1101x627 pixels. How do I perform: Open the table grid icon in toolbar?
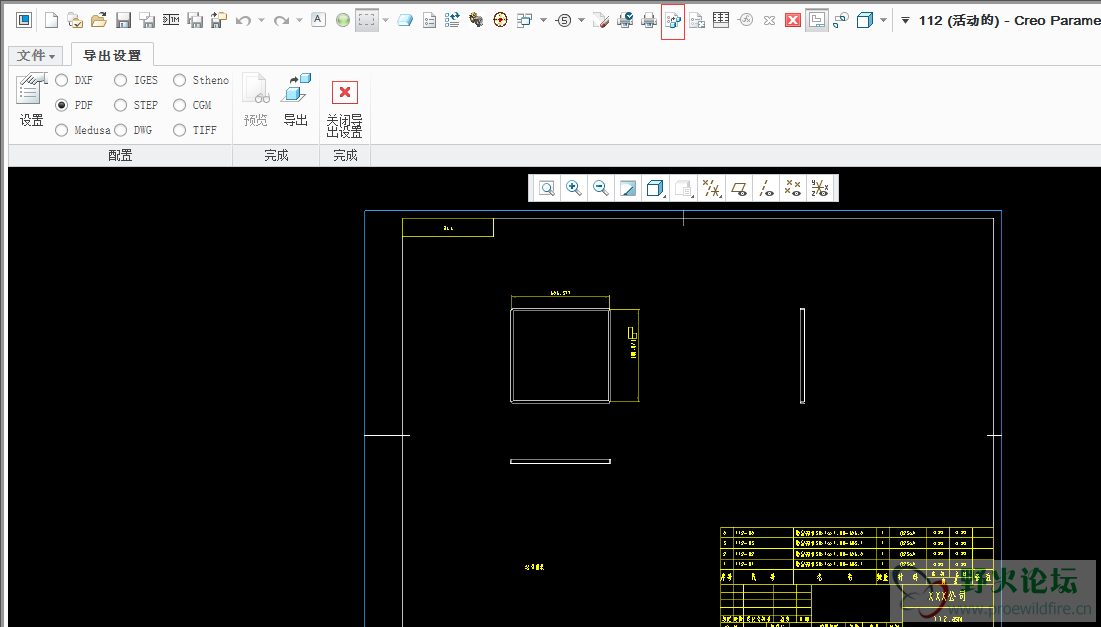point(721,20)
